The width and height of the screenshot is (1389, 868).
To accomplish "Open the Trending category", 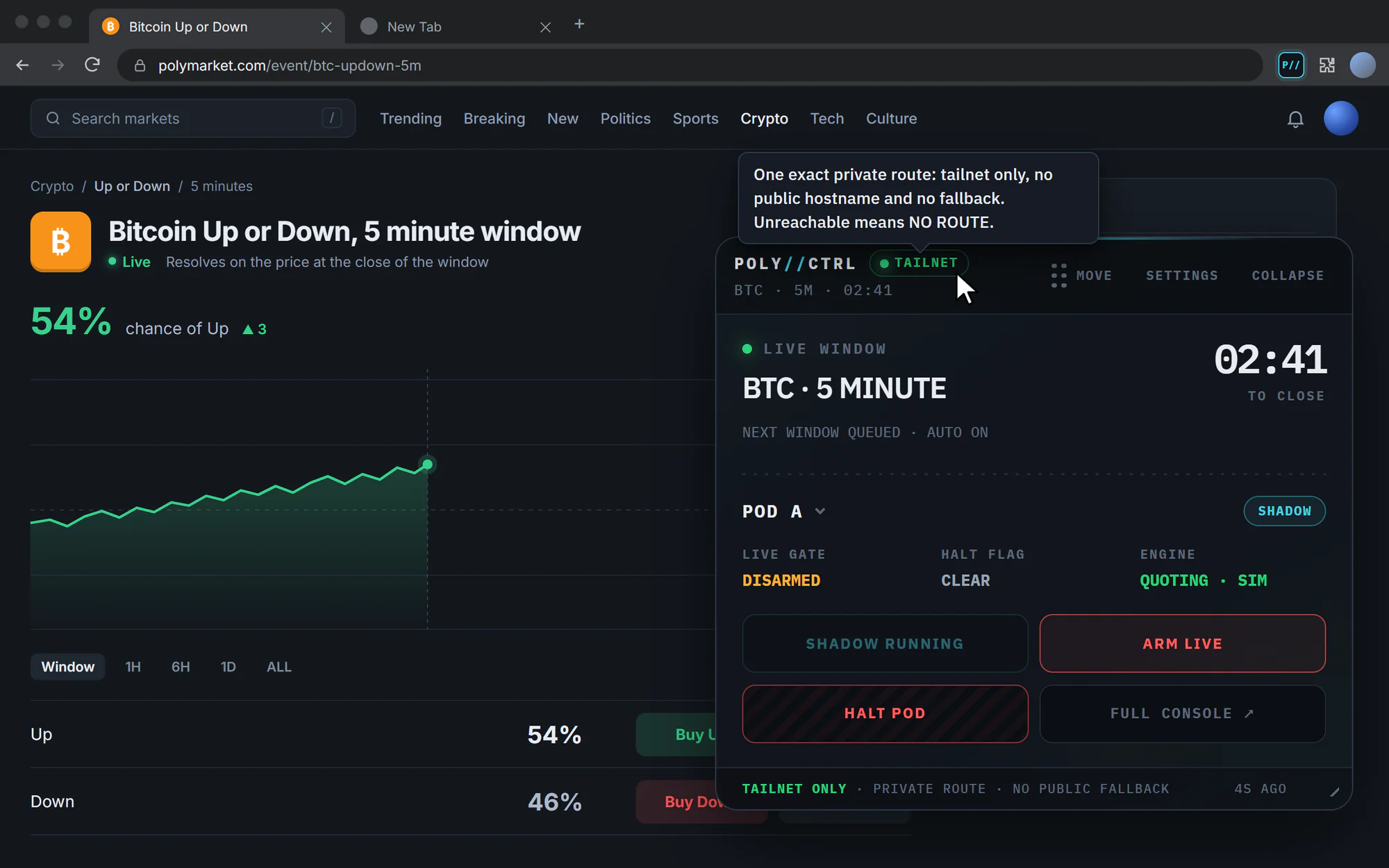I will [410, 119].
